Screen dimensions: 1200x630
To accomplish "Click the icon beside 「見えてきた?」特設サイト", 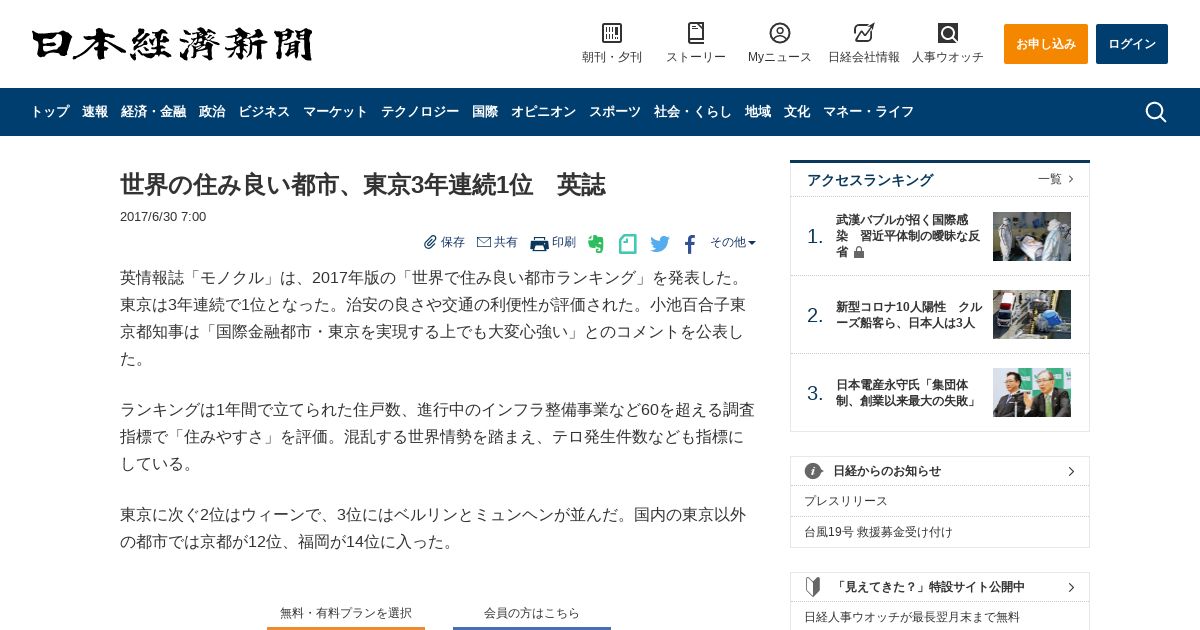I will [x=813, y=587].
